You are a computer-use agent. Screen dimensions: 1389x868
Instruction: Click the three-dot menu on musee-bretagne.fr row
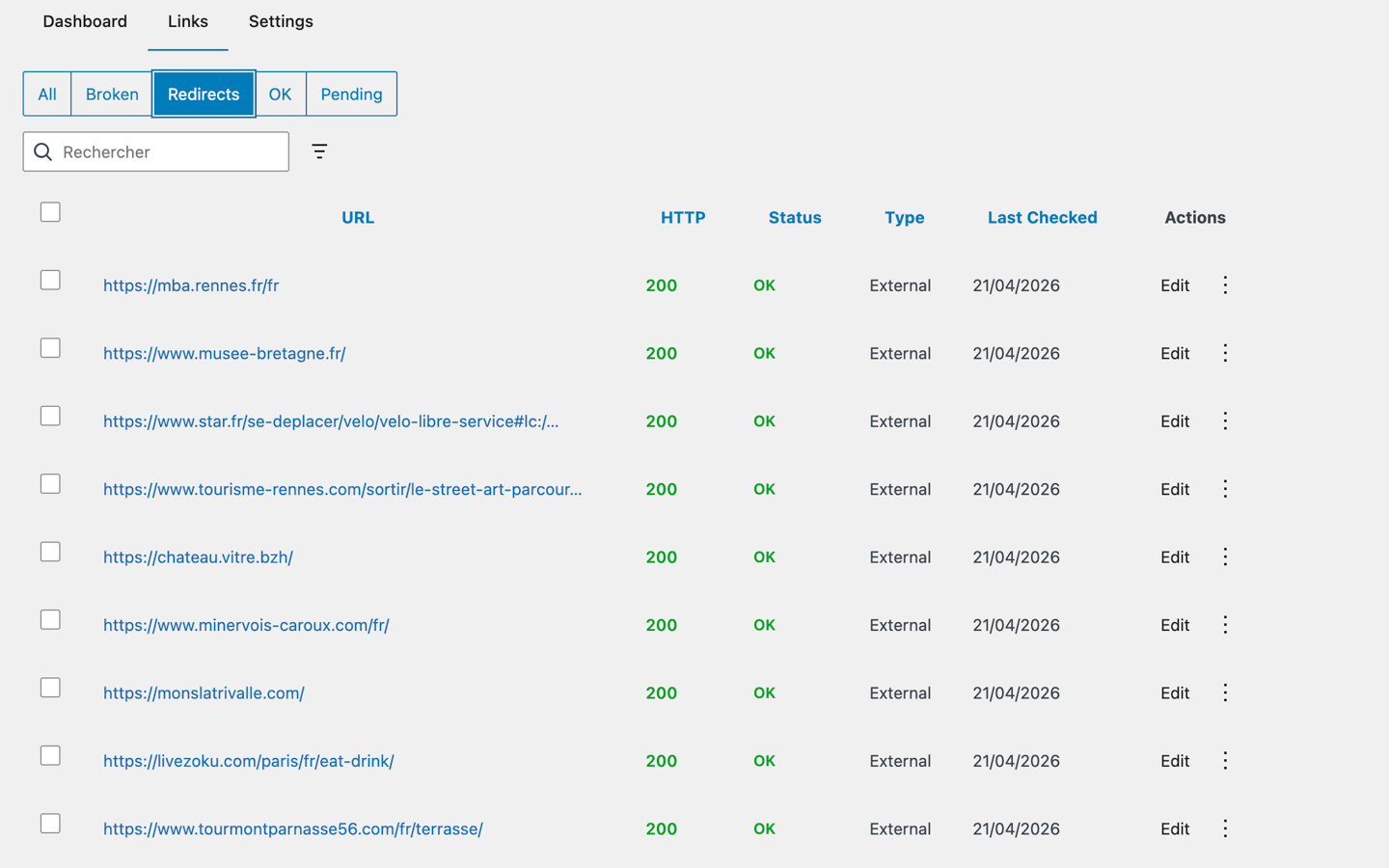click(1225, 353)
